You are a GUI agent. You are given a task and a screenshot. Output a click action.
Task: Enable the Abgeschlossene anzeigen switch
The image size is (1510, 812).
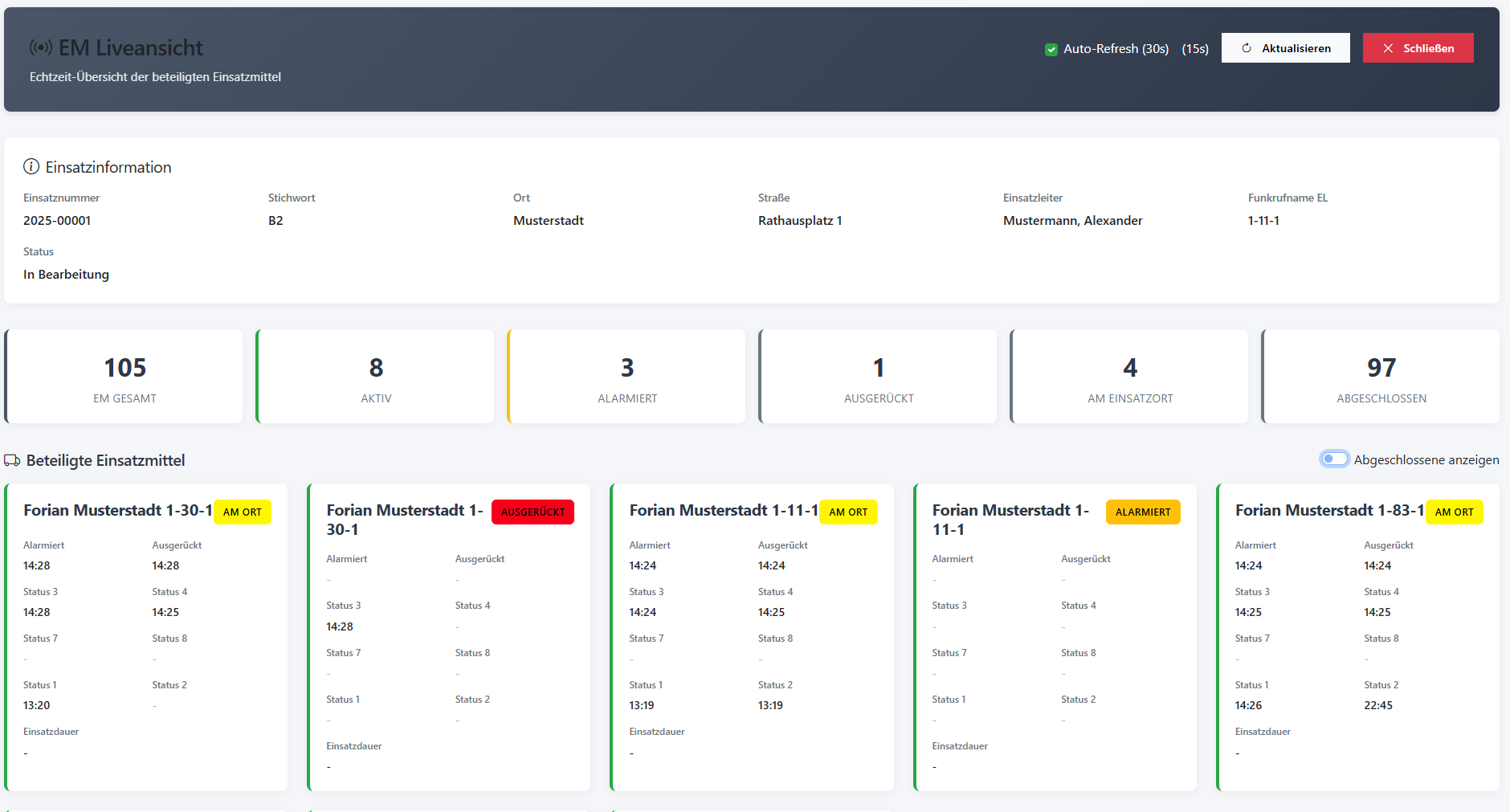1334,459
